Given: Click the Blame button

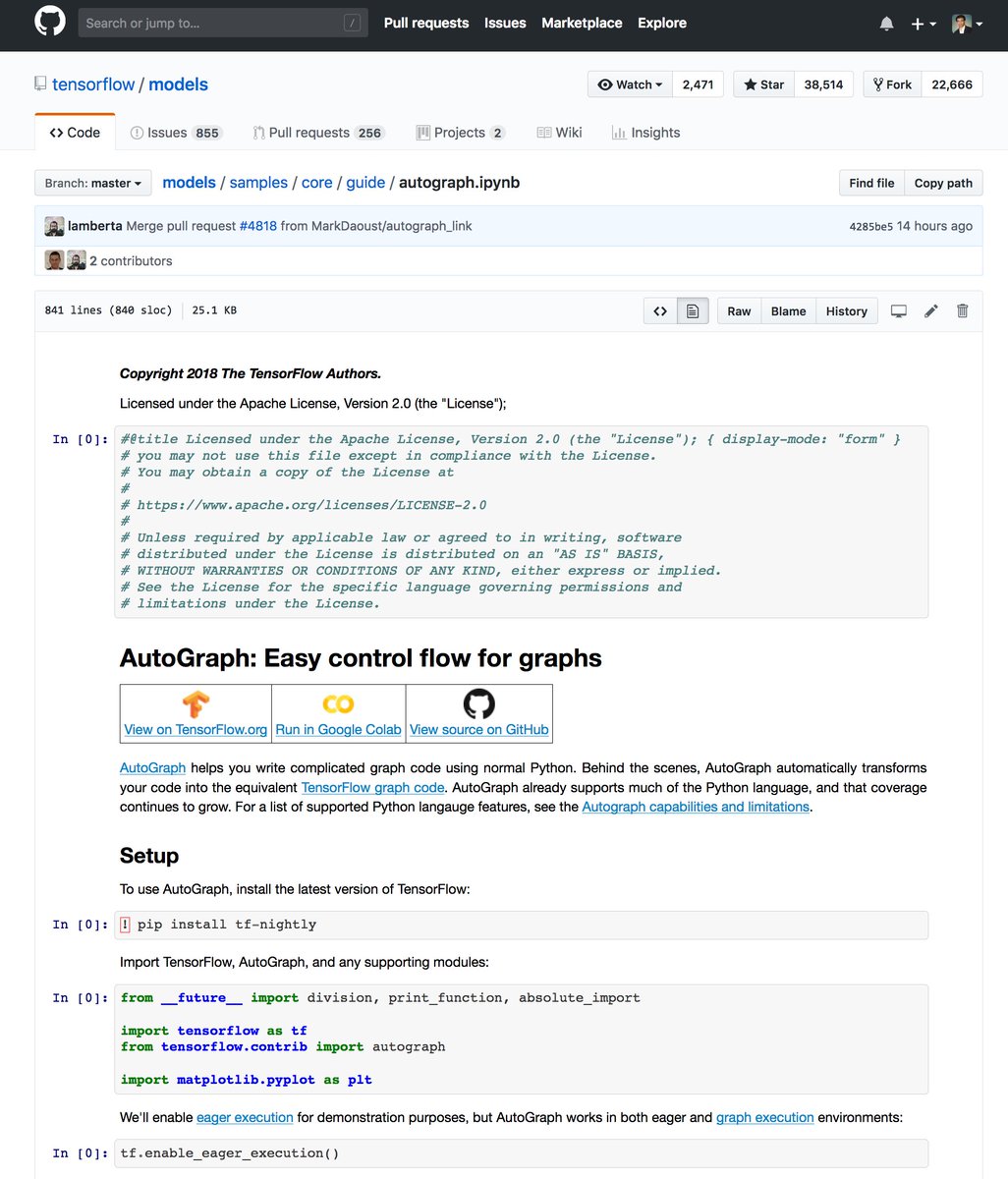Looking at the screenshot, I should click(788, 311).
